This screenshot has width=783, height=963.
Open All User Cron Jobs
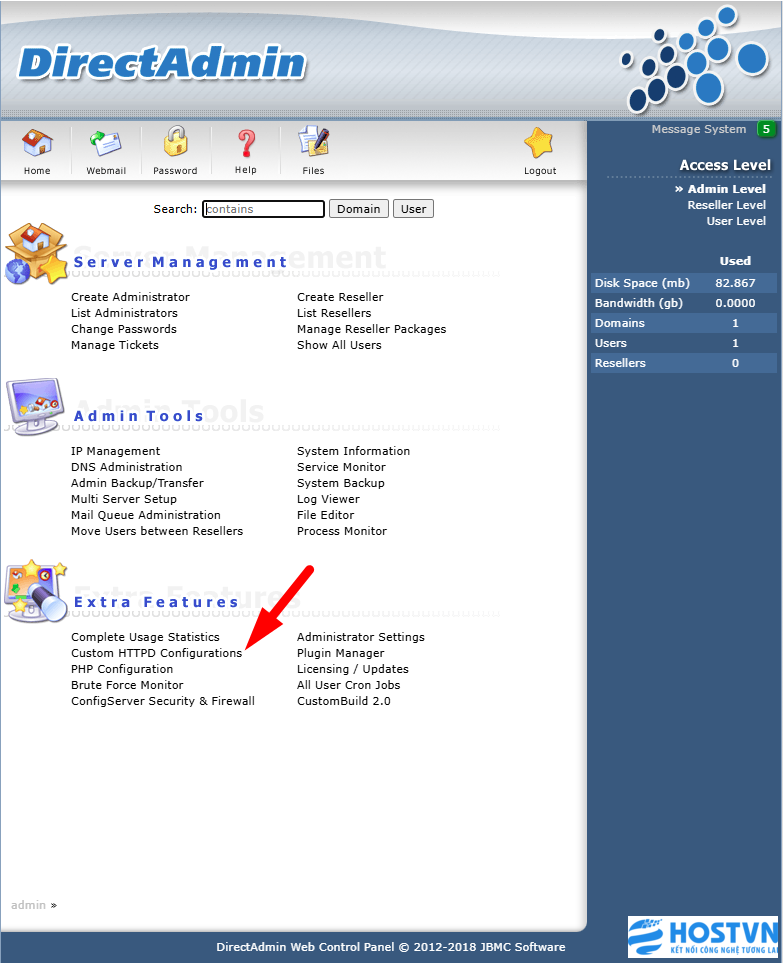(x=349, y=685)
